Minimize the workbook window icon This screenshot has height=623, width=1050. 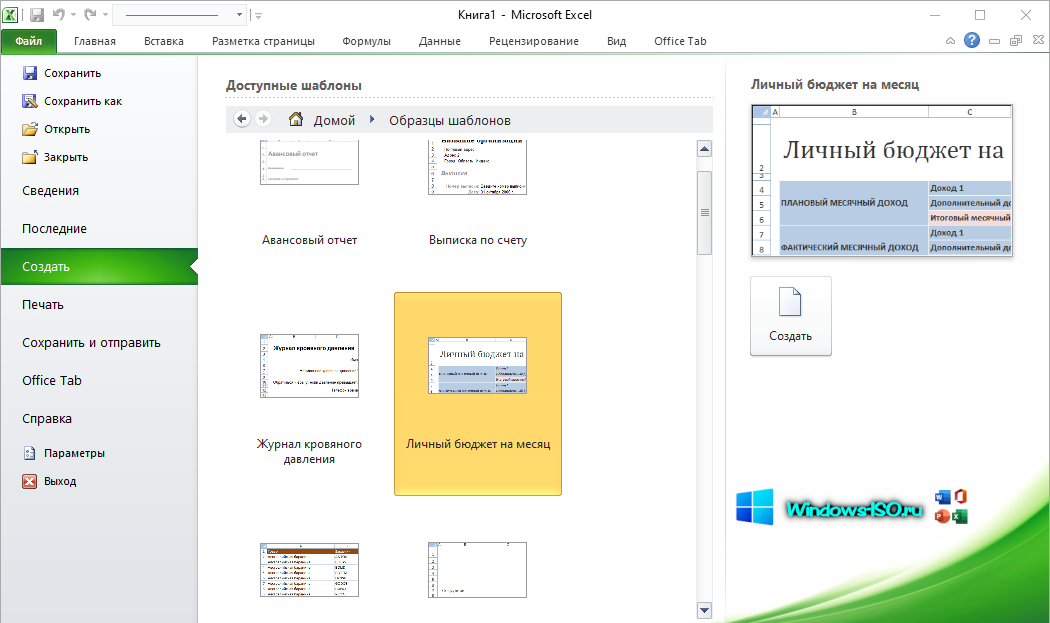[994, 41]
